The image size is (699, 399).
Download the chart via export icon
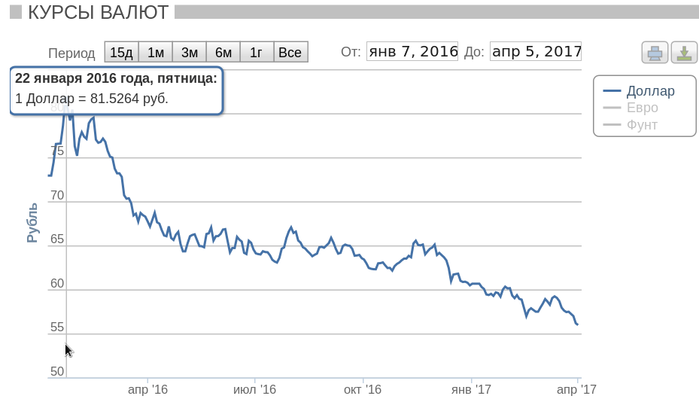(684, 53)
